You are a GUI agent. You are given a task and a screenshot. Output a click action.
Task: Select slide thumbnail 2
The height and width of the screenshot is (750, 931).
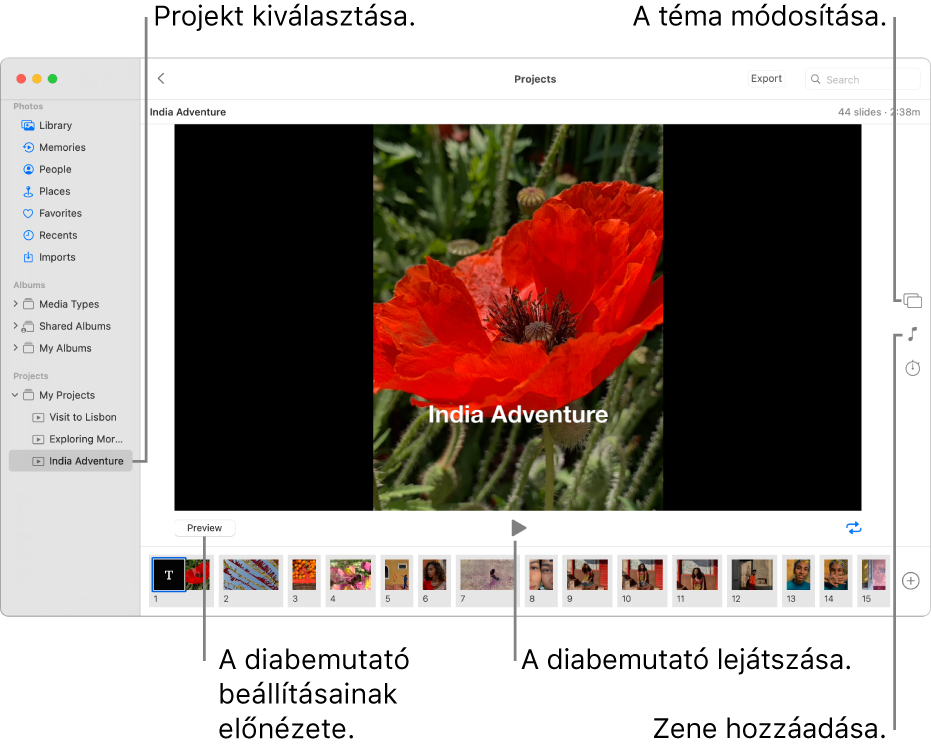pyautogui.click(x=251, y=574)
